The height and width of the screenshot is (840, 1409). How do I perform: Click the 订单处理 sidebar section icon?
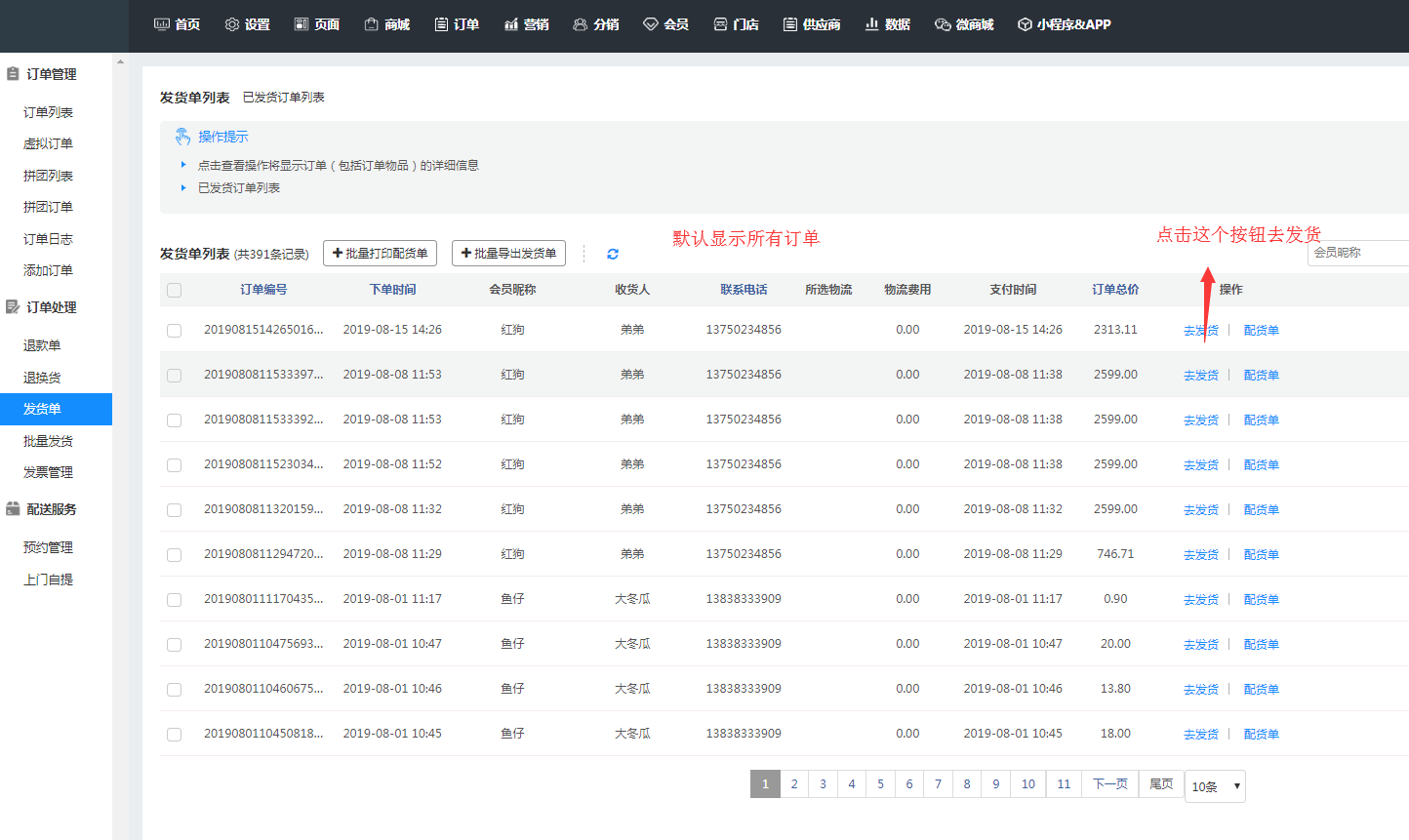tap(13, 307)
